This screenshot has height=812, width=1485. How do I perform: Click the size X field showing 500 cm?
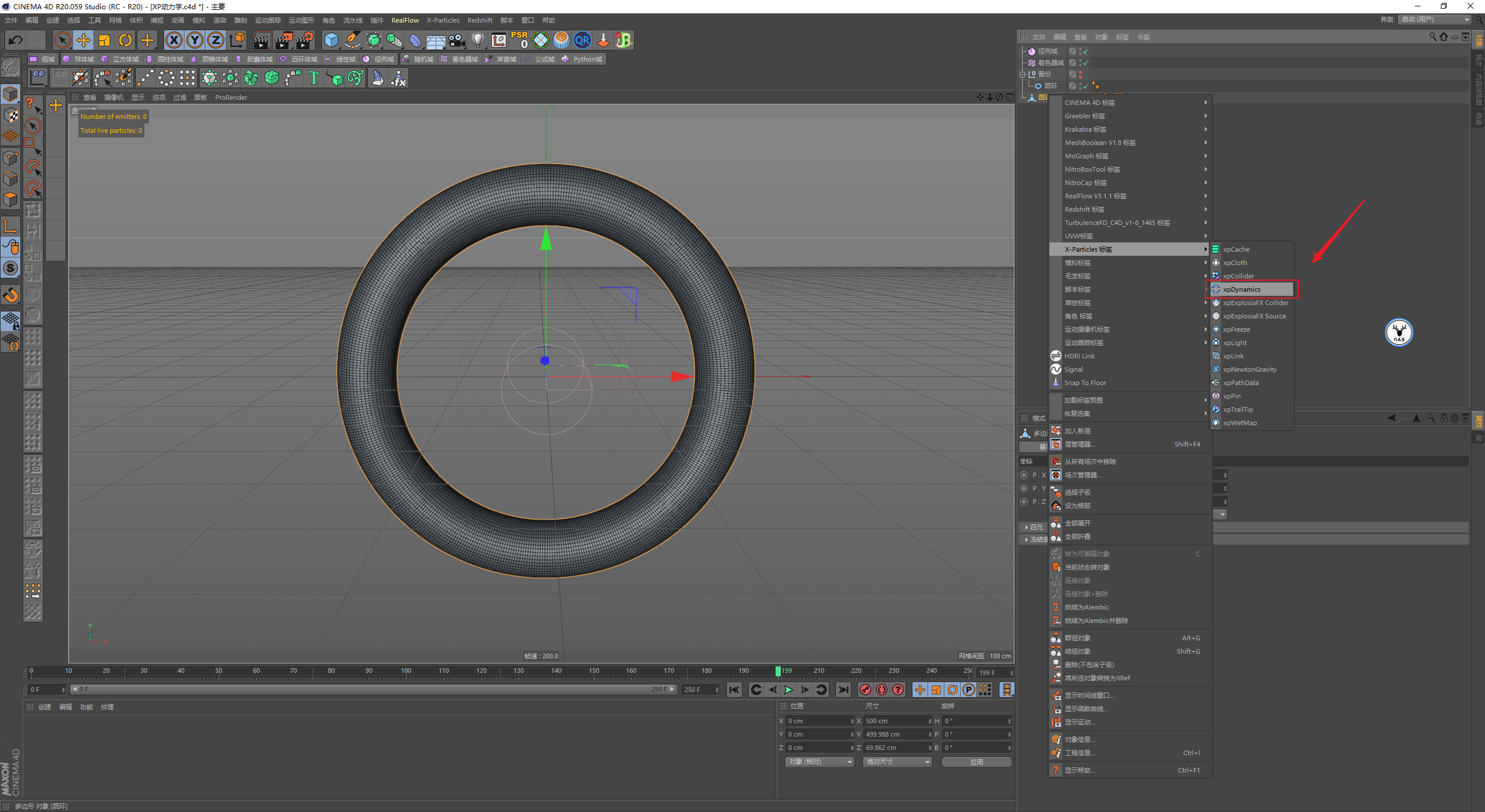[x=897, y=721]
